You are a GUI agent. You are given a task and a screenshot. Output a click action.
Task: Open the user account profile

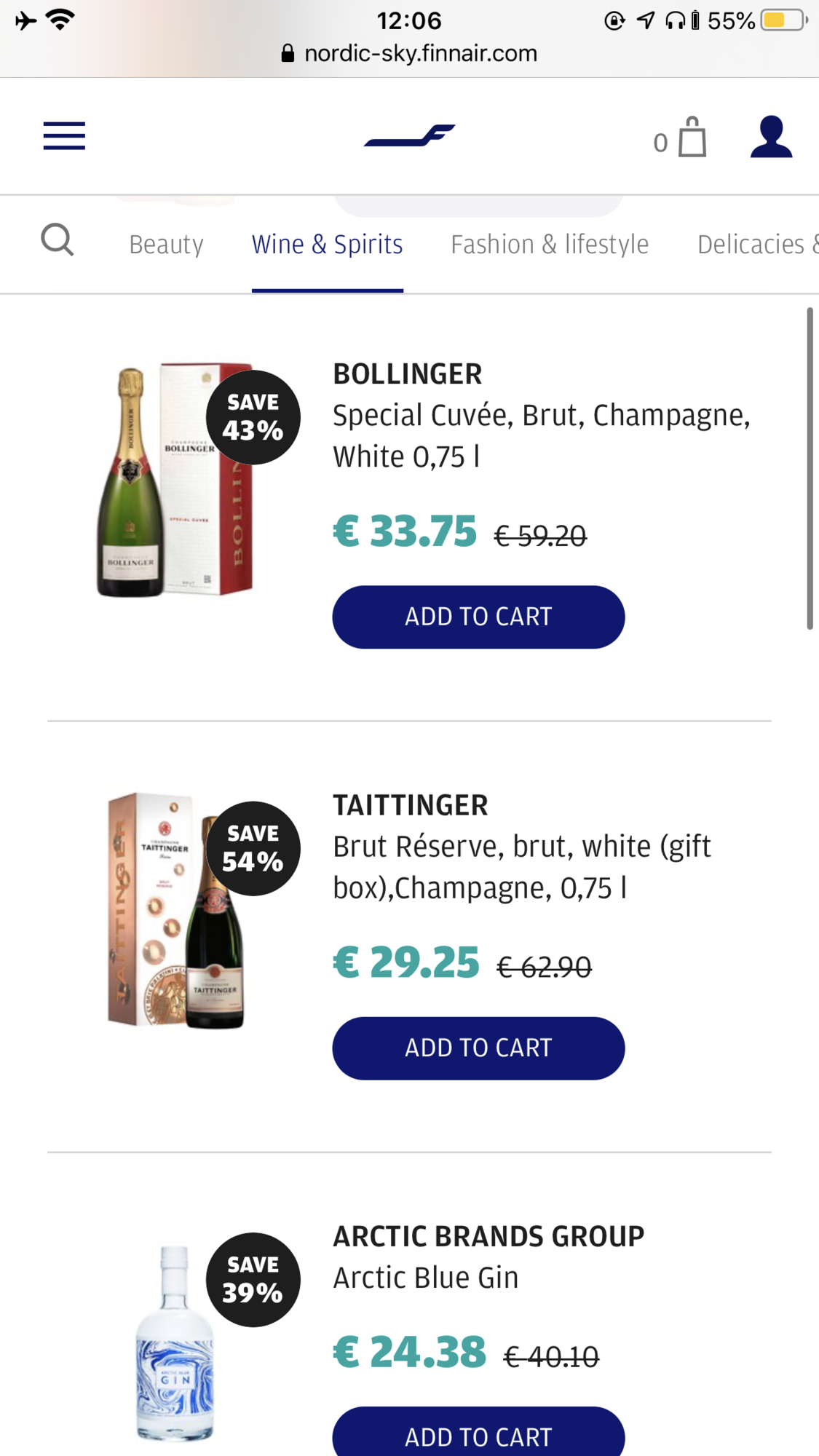coord(771,137)
